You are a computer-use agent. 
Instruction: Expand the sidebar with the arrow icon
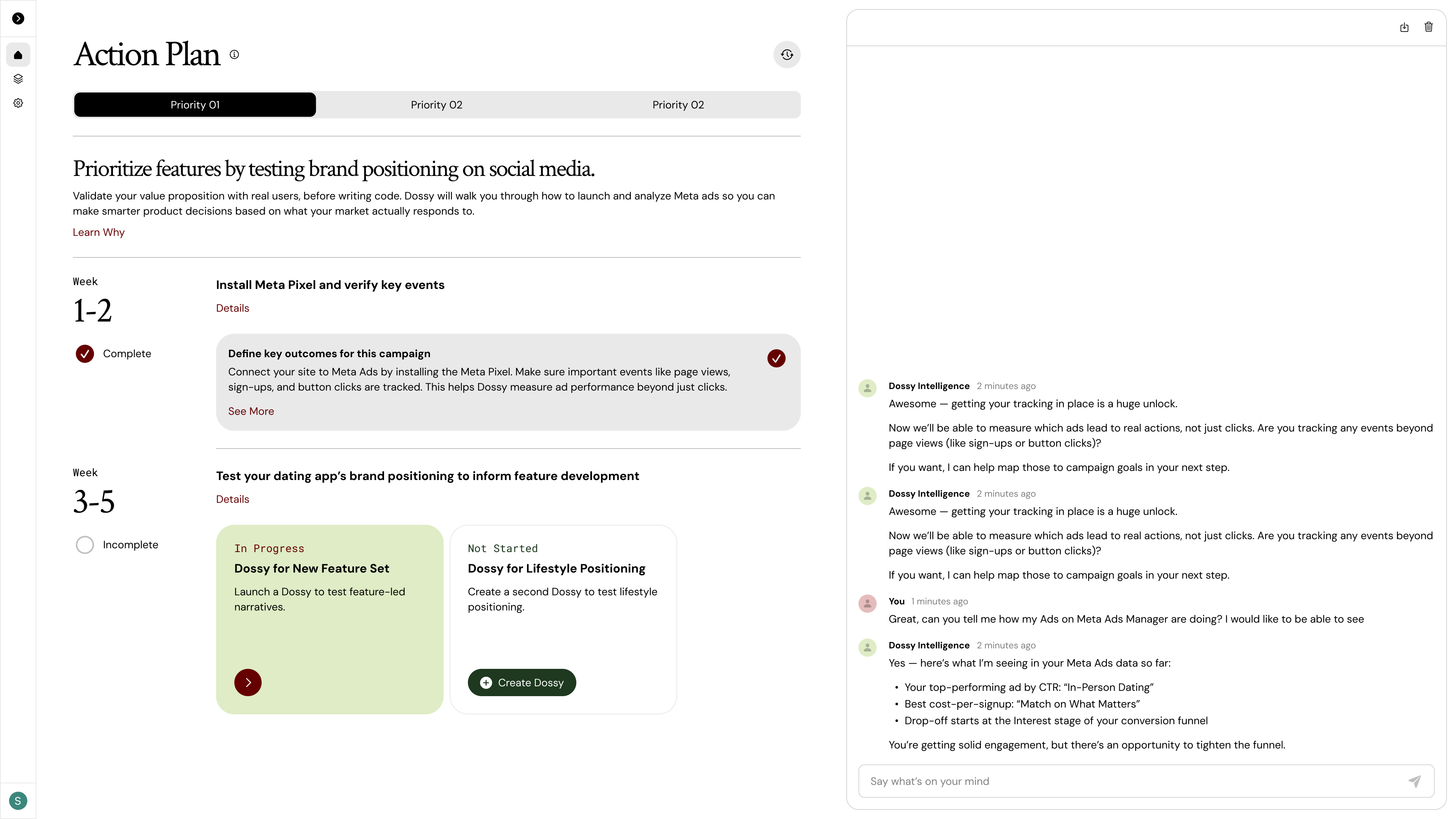(x=18, y=19)
